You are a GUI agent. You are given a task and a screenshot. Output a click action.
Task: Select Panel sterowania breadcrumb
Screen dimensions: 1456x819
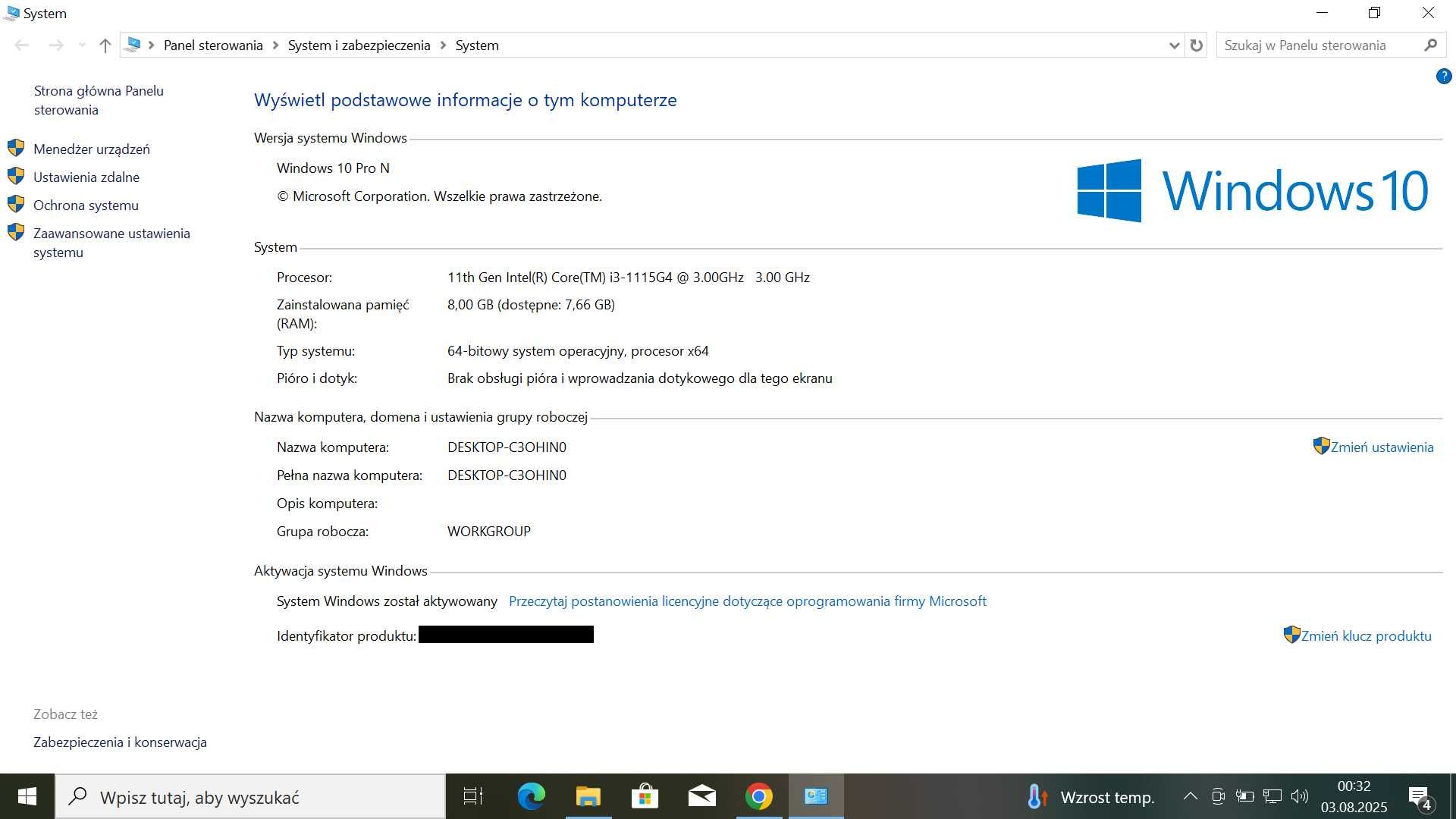click(213, 45)
